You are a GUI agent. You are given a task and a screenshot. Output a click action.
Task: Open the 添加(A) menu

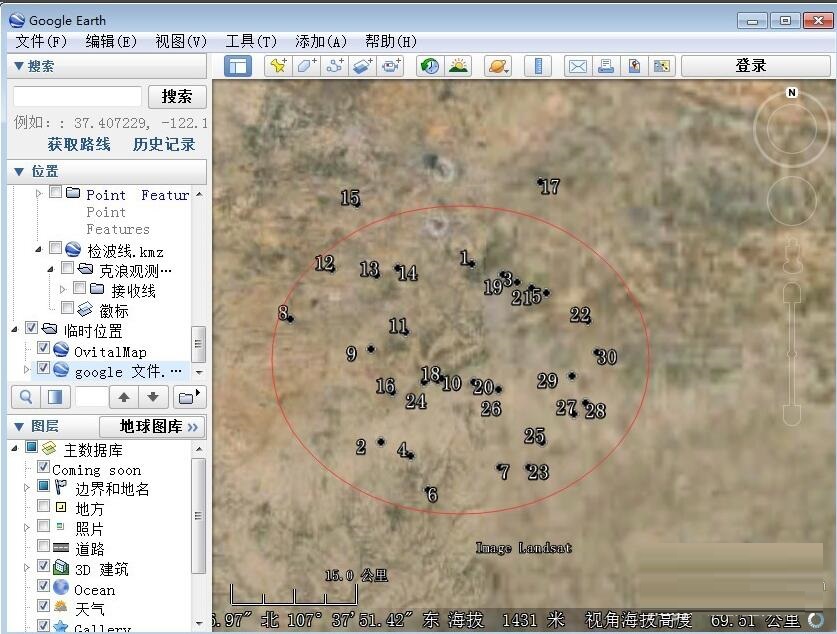(319, 41)
